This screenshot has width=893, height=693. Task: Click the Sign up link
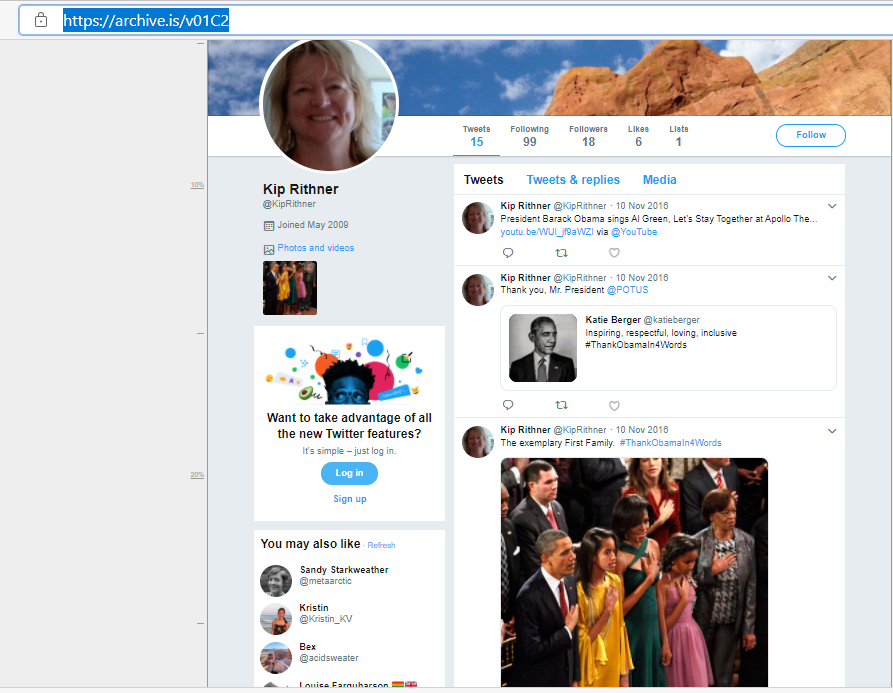350,499
